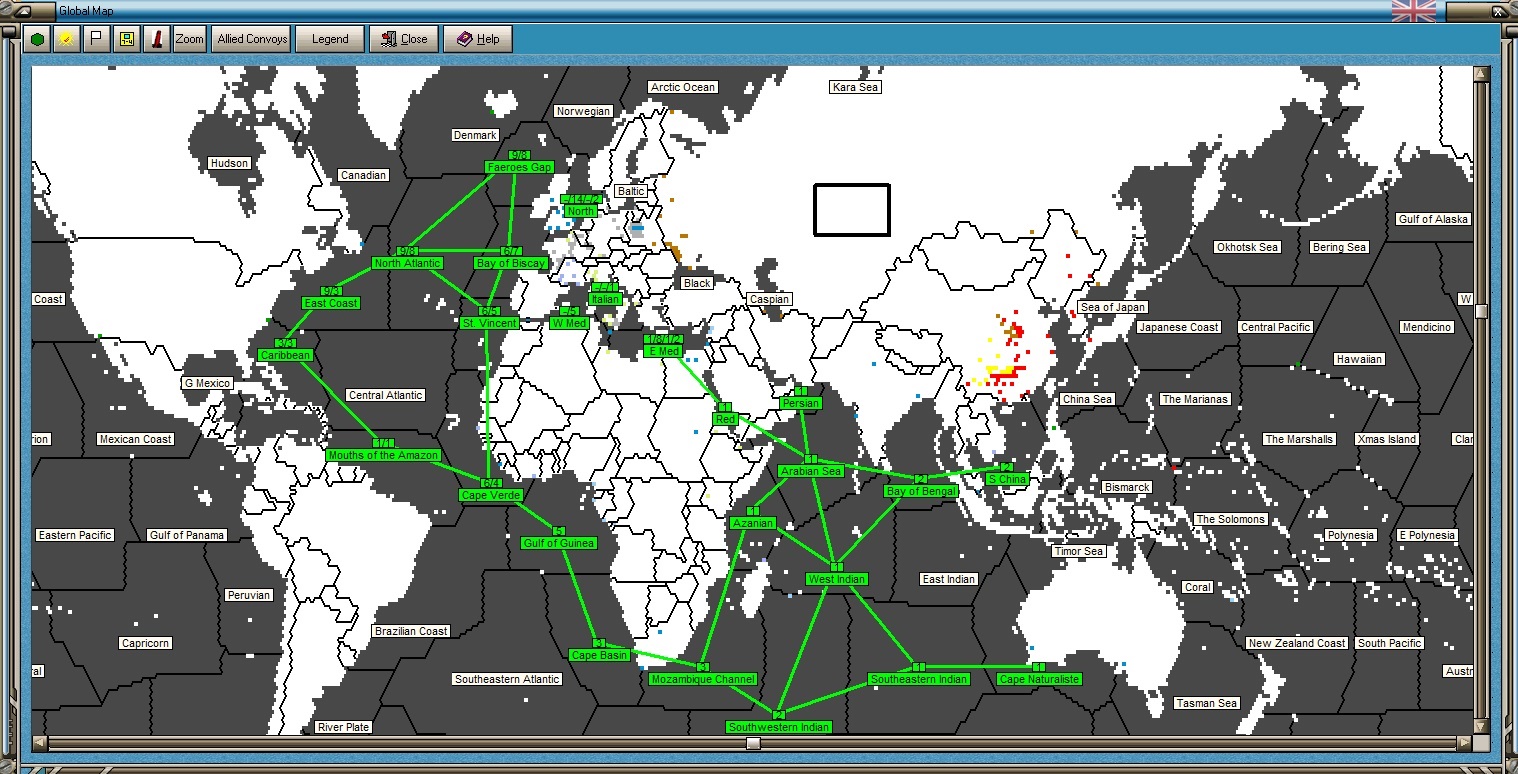Open the Allied Convoys view
Image resolution: width=1518 pixels, height=774 pixels.
tap(252, 39)
